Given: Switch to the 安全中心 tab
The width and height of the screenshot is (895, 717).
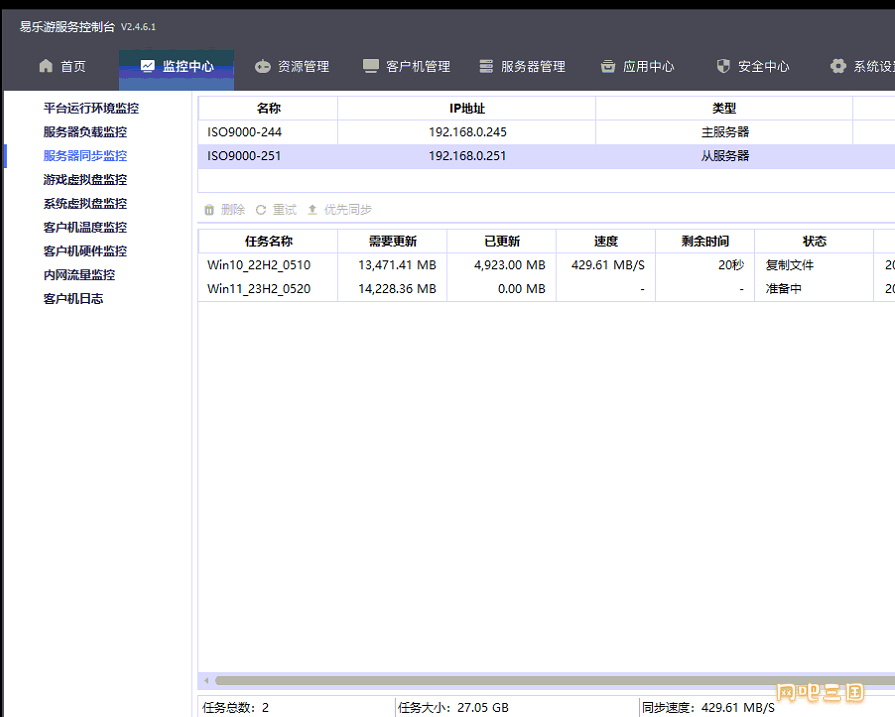Looking at the screenshot, I should click(x=753, y=67).
